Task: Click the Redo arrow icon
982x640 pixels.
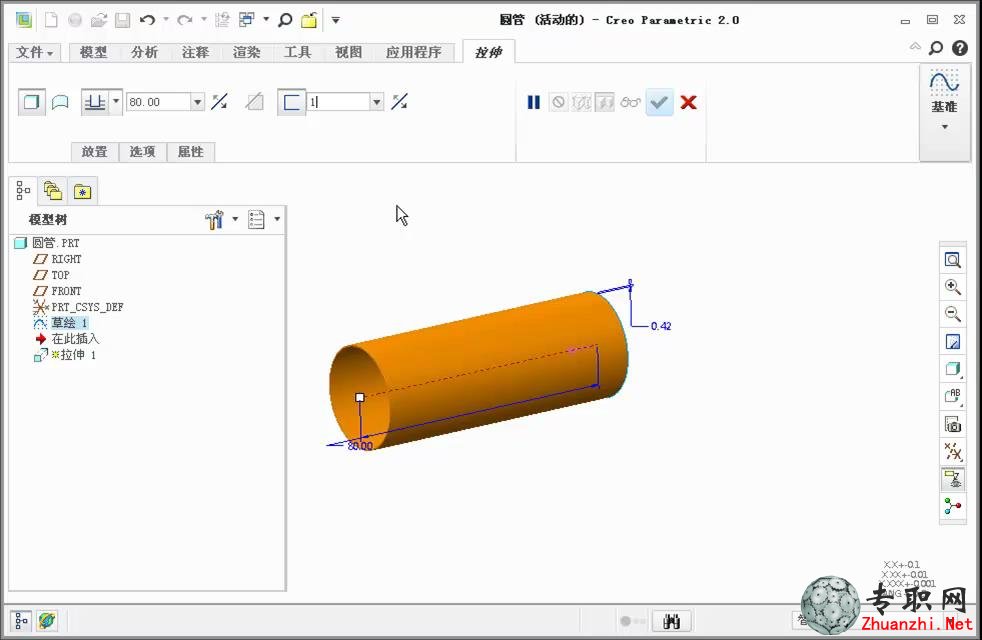Action: pyautogui.click(x=184, y=20)
